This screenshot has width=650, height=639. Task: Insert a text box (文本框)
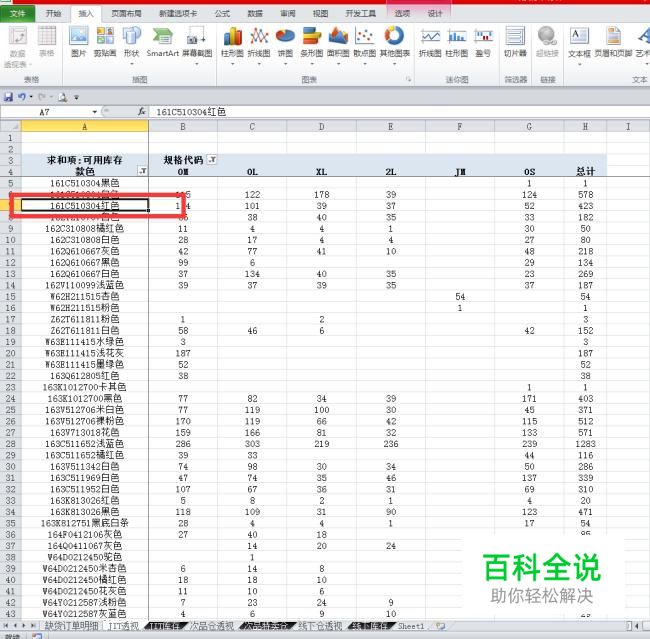pos(579,41)
